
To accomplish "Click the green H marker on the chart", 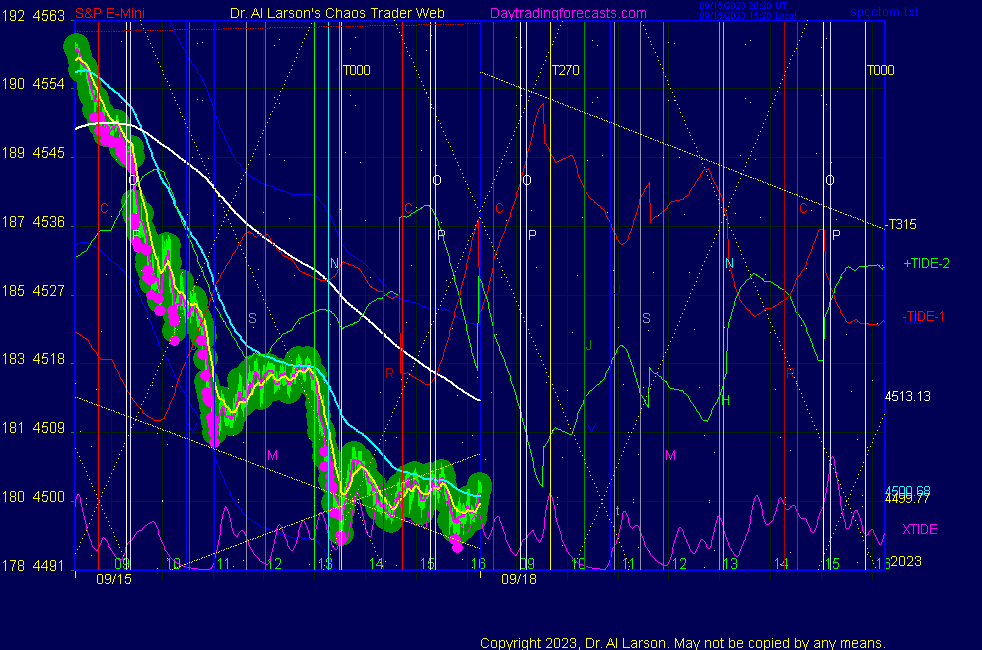I will coord(726,400).
